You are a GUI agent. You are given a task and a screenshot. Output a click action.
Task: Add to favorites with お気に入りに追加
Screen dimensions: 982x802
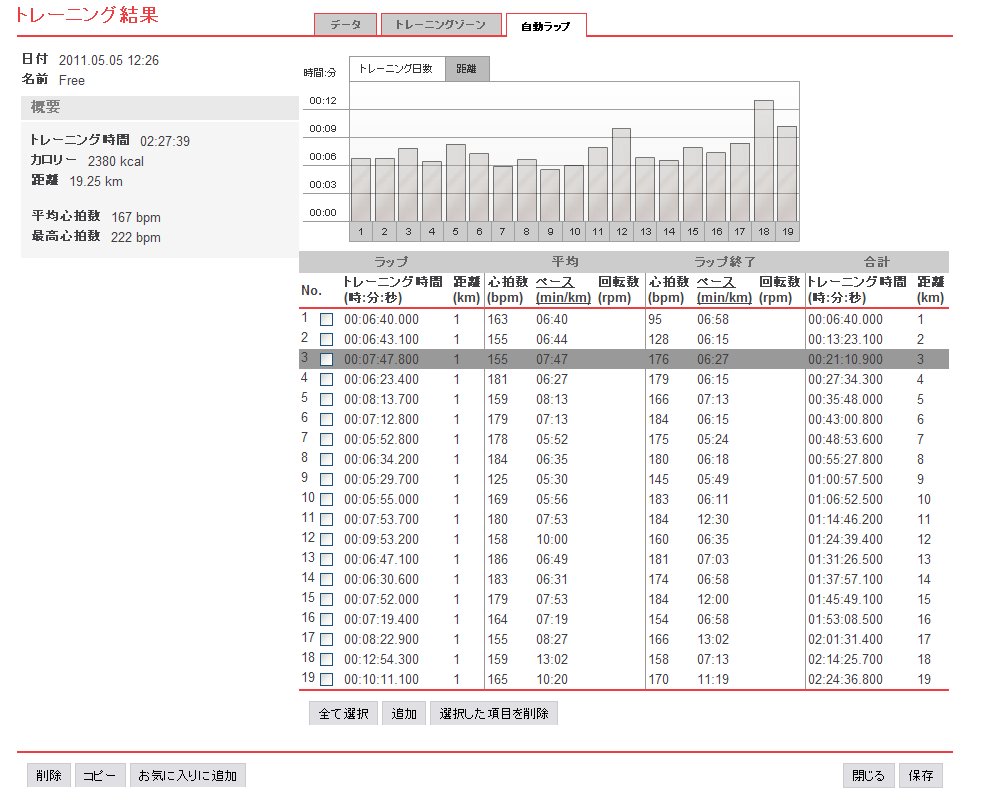[x=188, y=776]
